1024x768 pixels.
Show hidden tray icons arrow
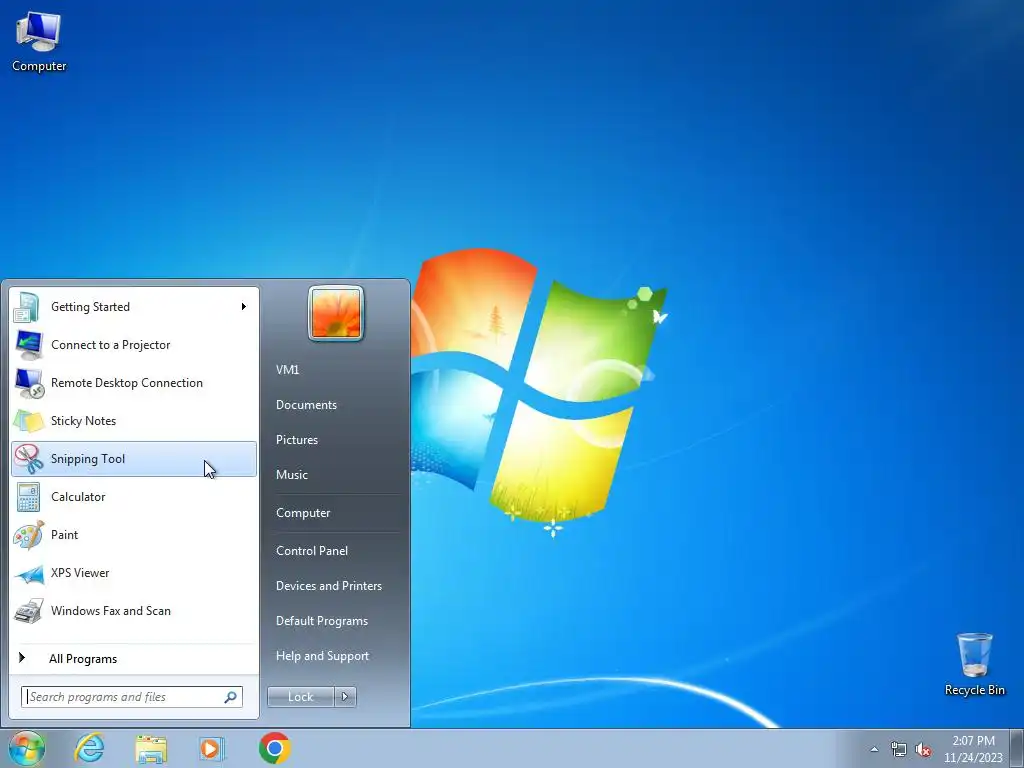[x=874, y=750]
